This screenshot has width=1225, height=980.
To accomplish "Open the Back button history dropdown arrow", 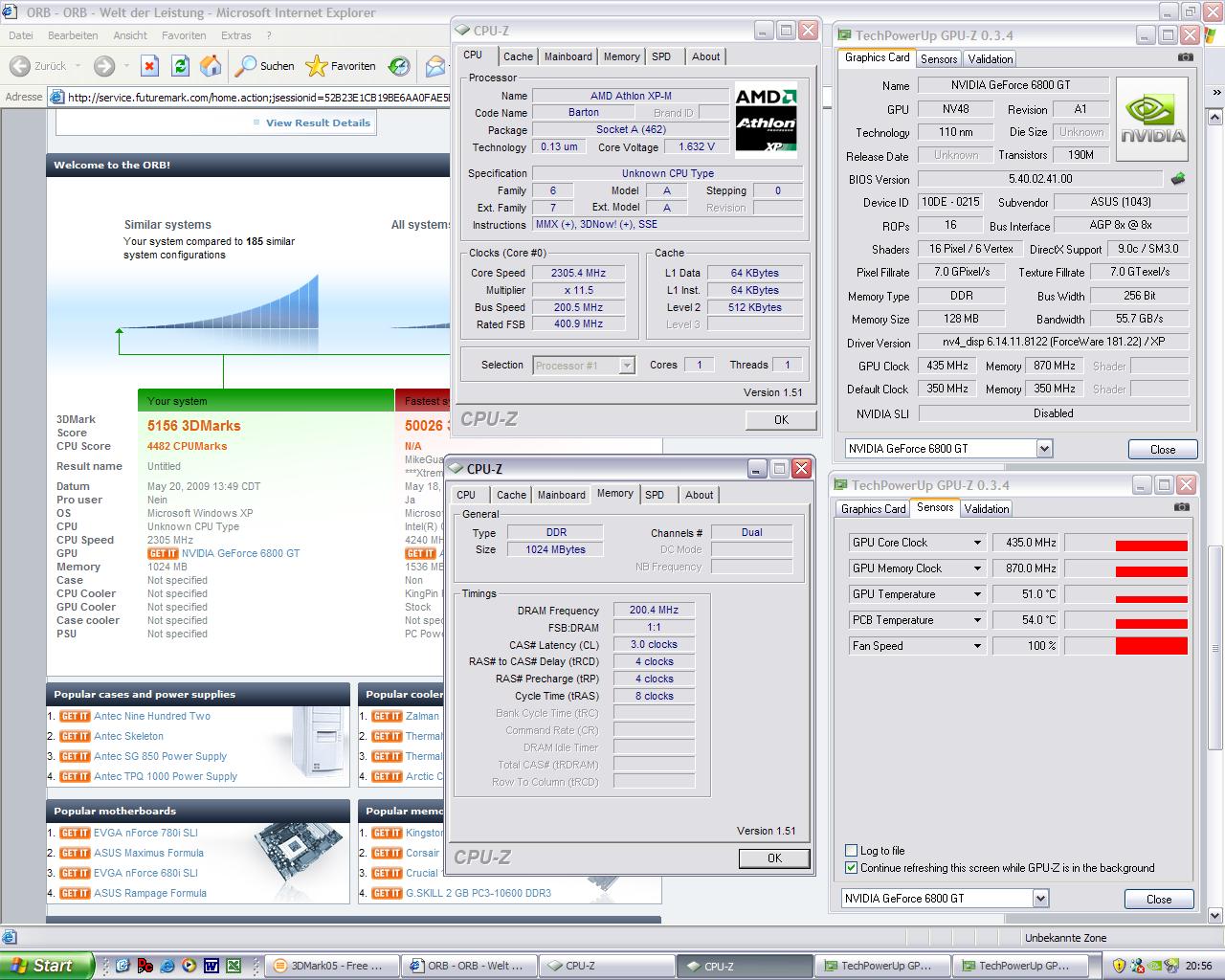I will tap(78, 66).
